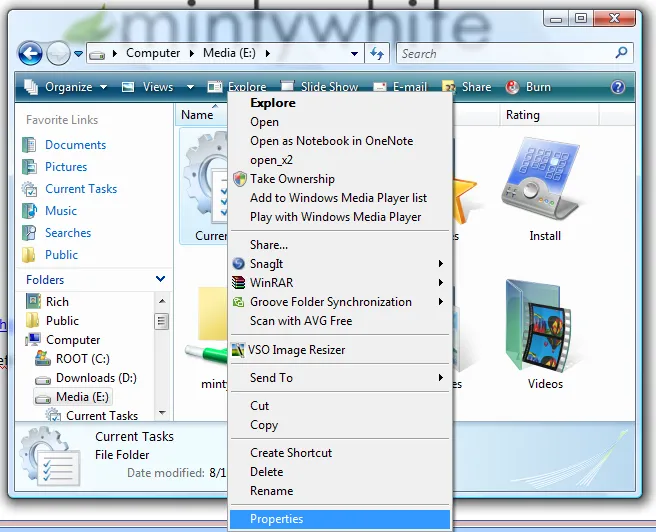This screenshot has width=656, height=532.
Task: Choose open_x2 in the context menu
Action: coord(341,160)
